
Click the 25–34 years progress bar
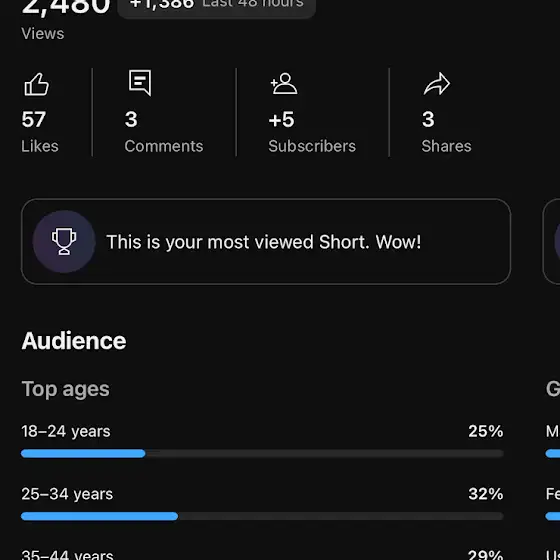tap(262, 516)
